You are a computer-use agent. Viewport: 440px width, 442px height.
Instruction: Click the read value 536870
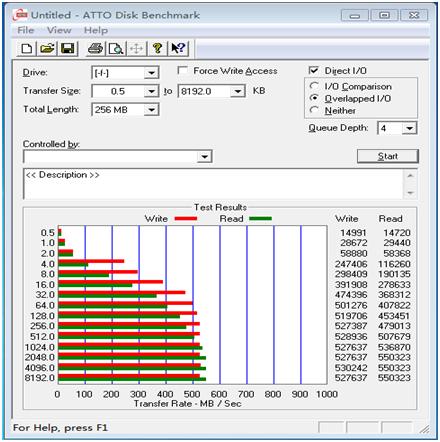tap(394, 347)
